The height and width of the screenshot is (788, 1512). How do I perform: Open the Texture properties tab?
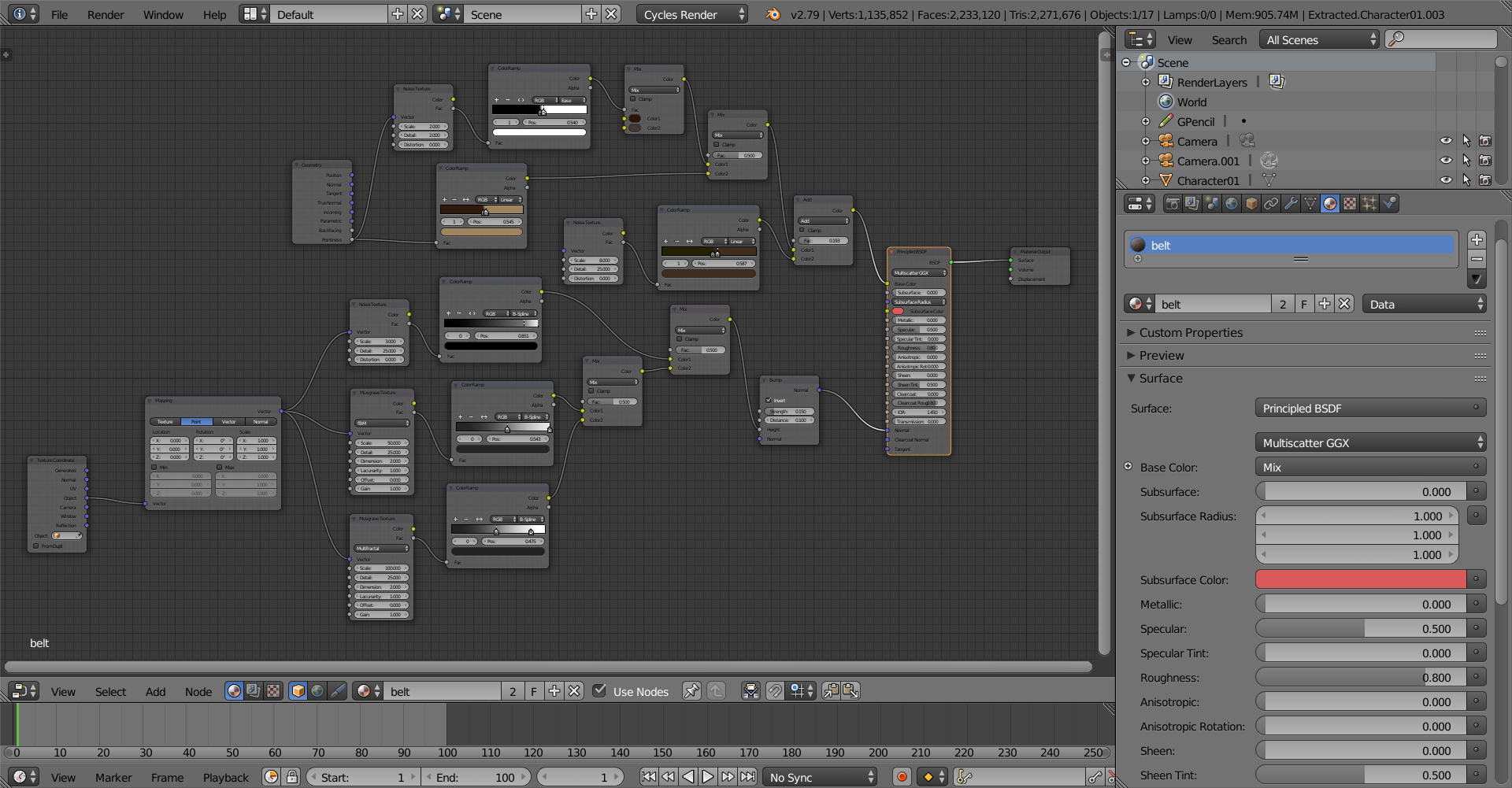pyautogui.click(x=1350, y=204)
